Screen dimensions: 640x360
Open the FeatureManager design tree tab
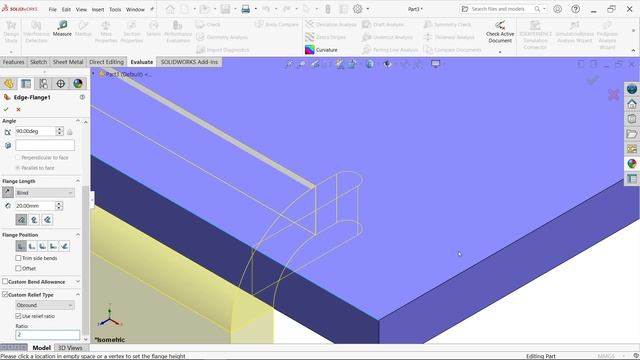(x=9, y=84)
